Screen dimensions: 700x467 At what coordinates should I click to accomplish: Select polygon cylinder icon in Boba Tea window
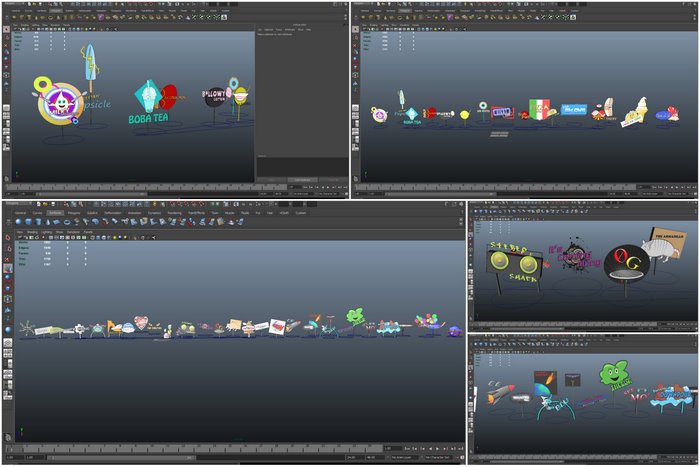click(28, 17)
